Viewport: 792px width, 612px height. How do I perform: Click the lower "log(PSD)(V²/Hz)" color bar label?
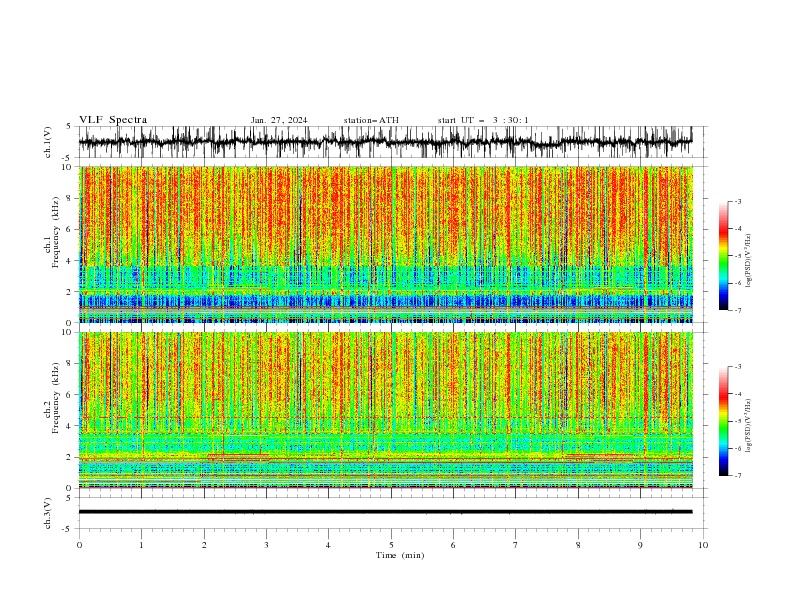(x=748, y=425)
